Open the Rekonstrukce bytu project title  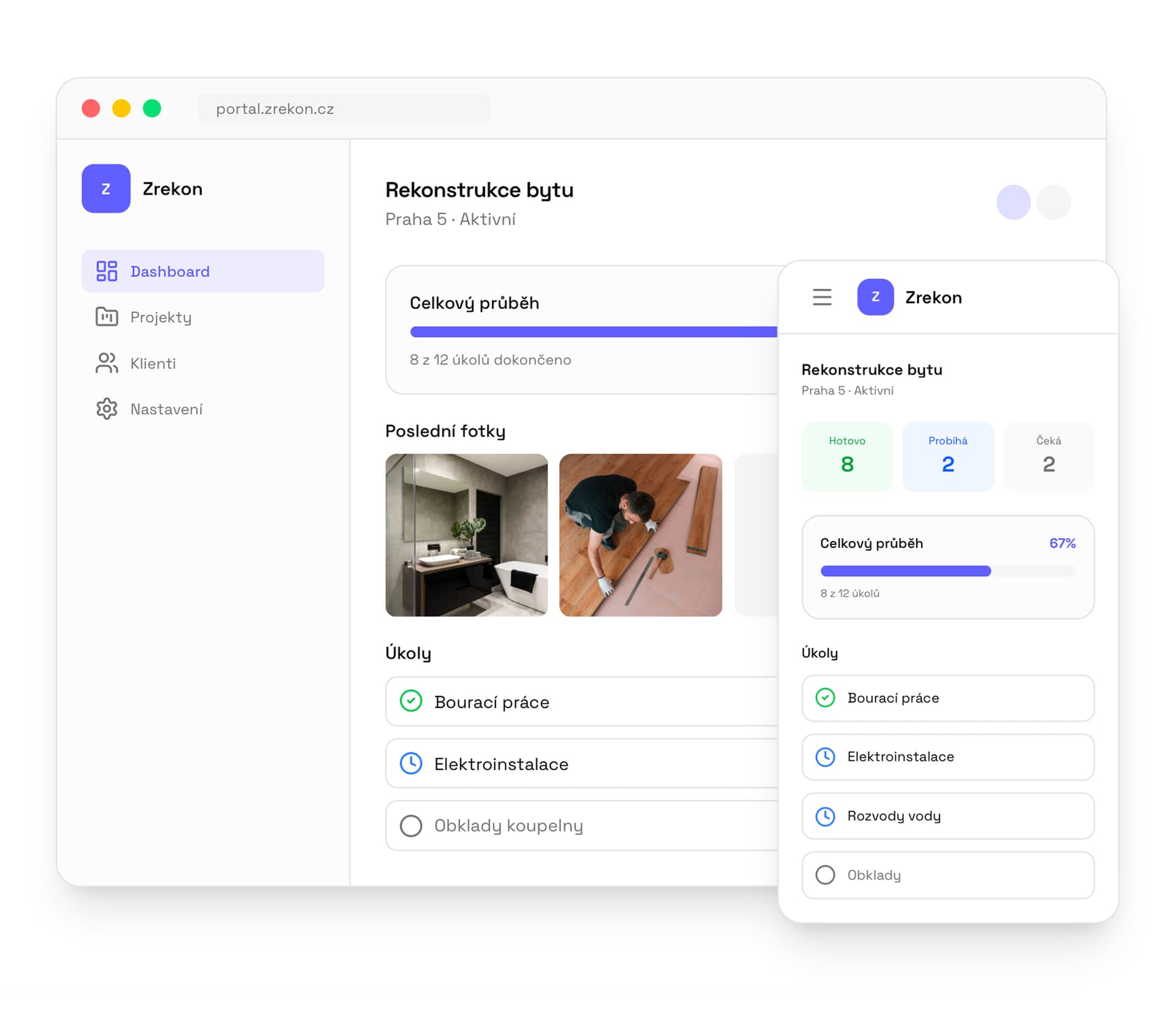coord(479,190)
